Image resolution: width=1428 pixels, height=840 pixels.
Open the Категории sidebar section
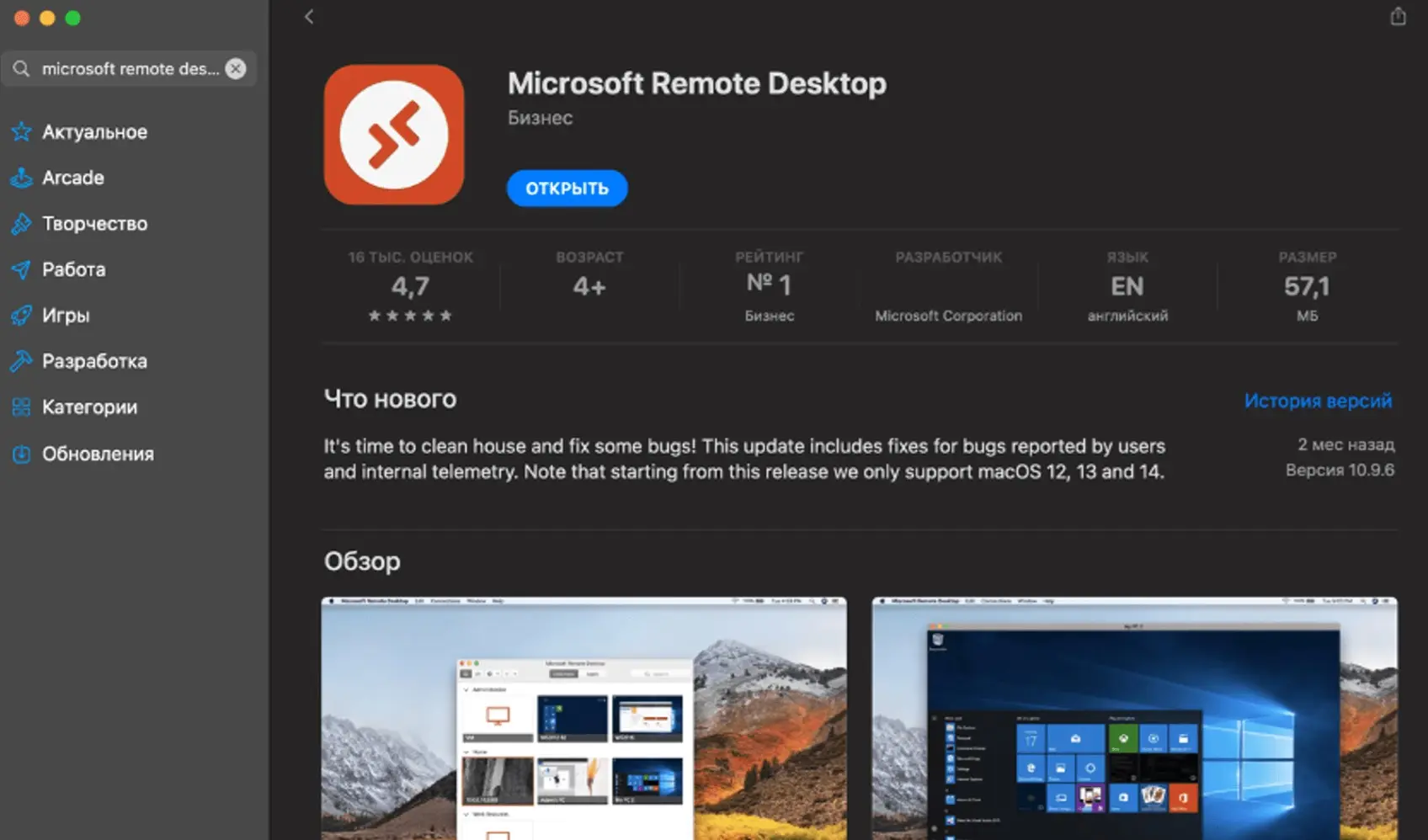click(x=89, y=407)
